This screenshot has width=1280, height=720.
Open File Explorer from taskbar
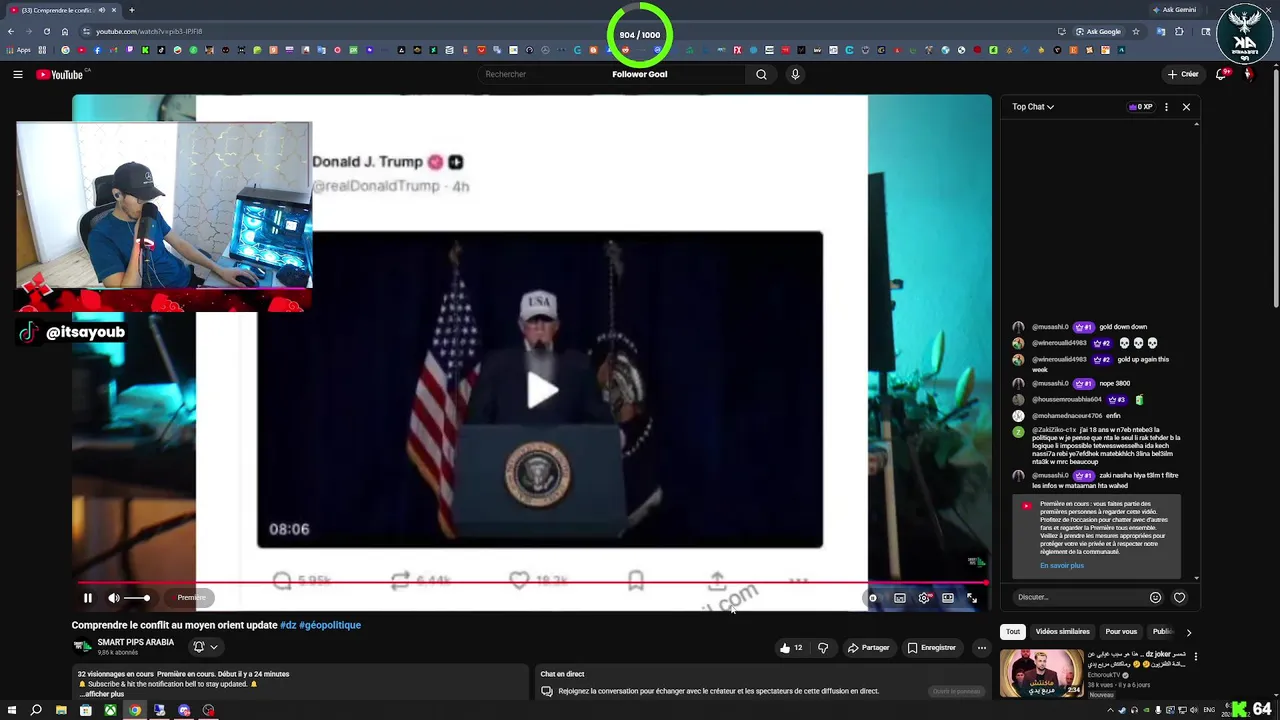pyautogui.click(x=61, y=710)
